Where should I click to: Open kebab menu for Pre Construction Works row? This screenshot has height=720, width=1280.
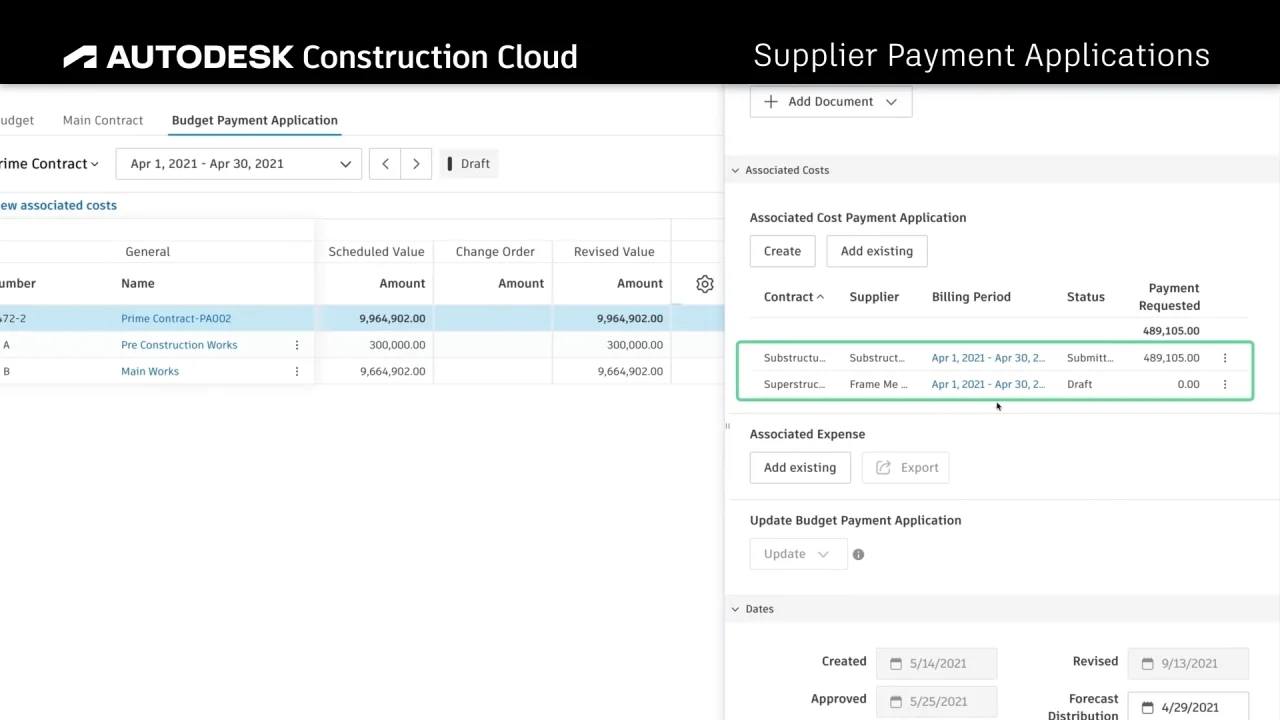(x=296, y=345)
